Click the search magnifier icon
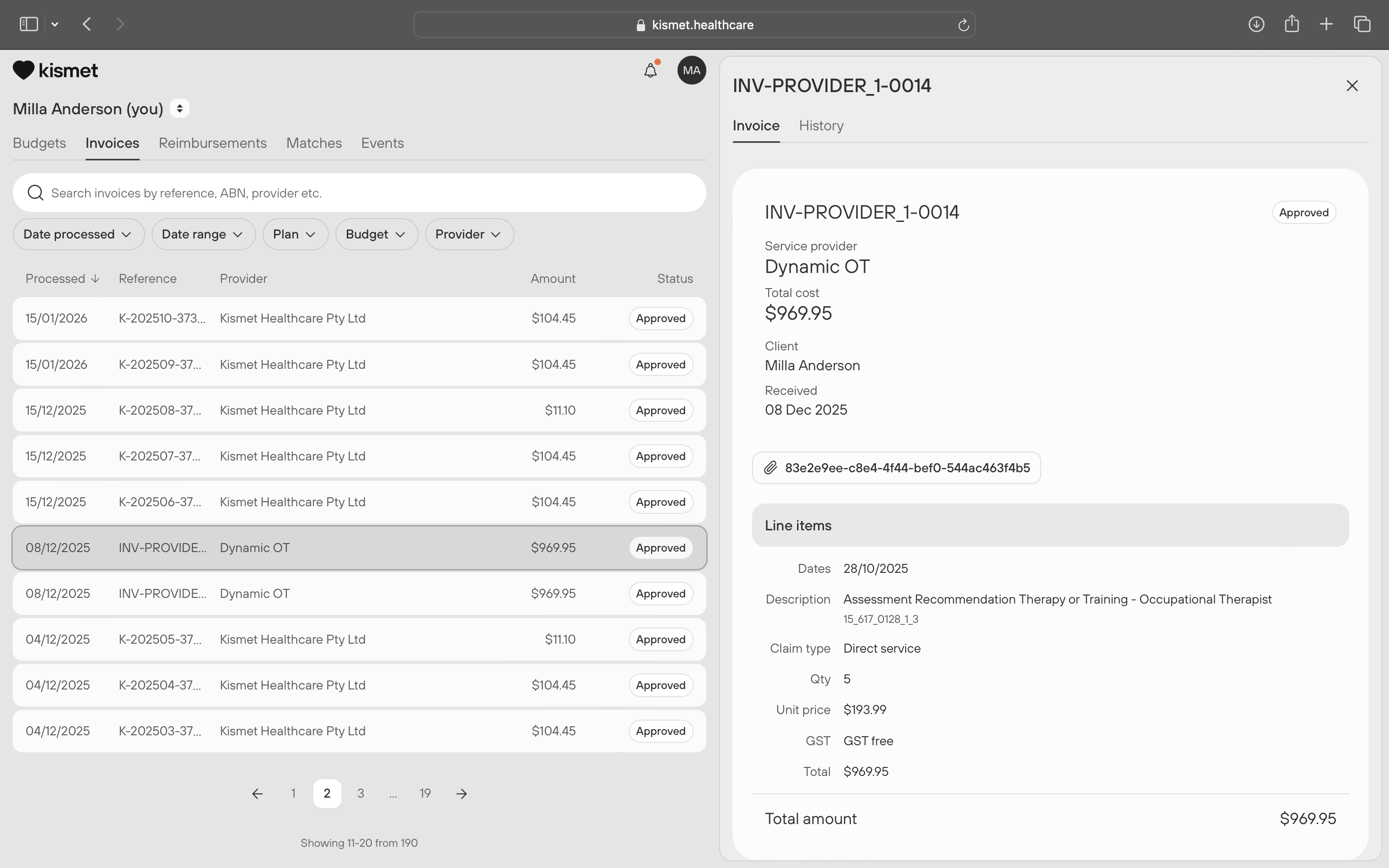The width and height of the screenshot is (1389, 868). pyautogui.click(x=35, y=193)
